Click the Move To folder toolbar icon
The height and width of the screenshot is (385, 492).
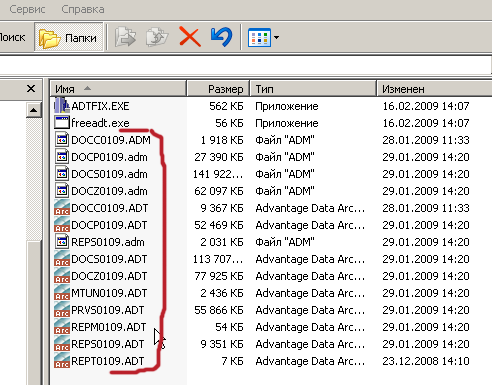(125, 37)
